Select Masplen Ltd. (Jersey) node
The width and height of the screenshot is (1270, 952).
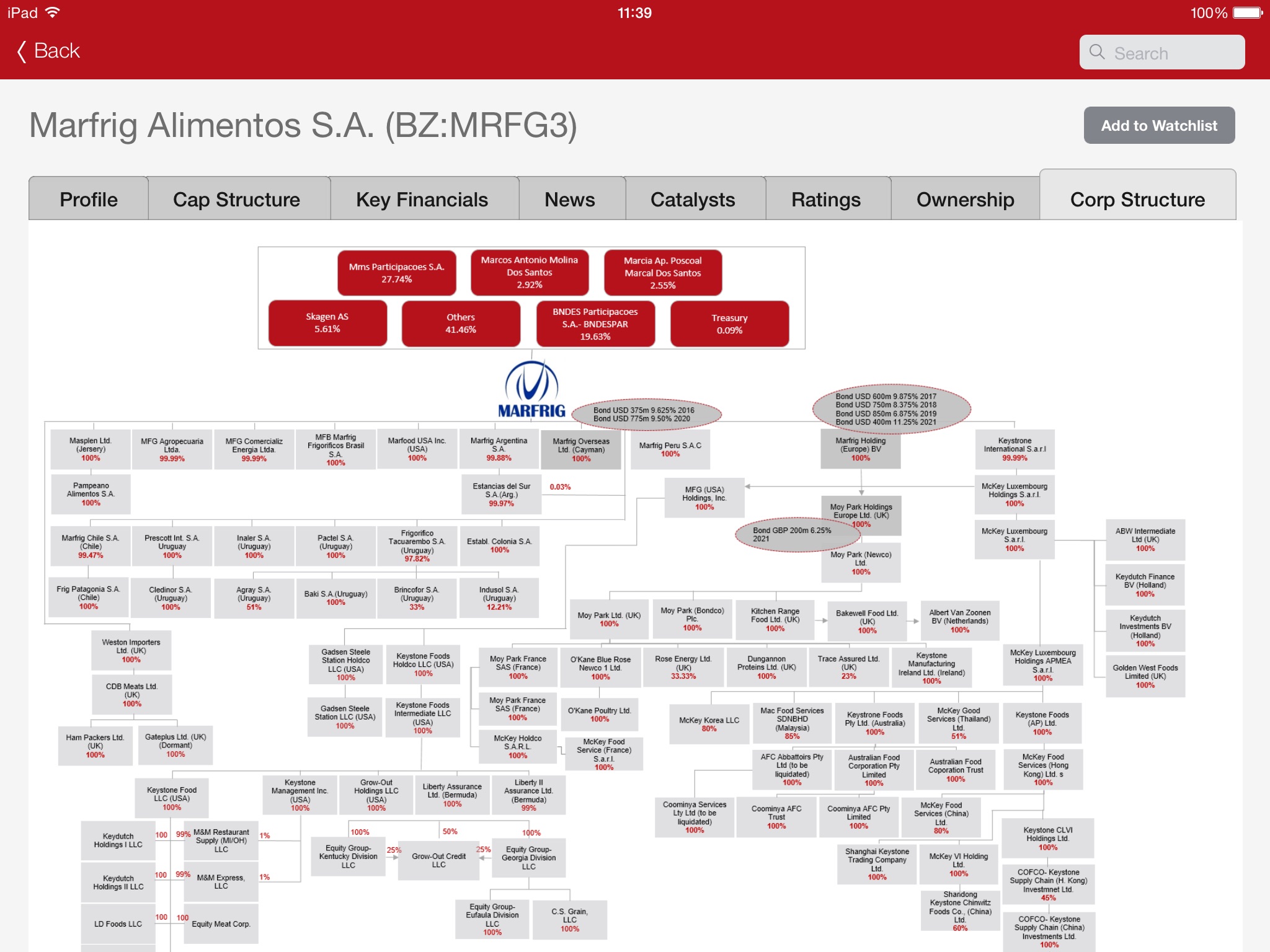coord(91,449)
